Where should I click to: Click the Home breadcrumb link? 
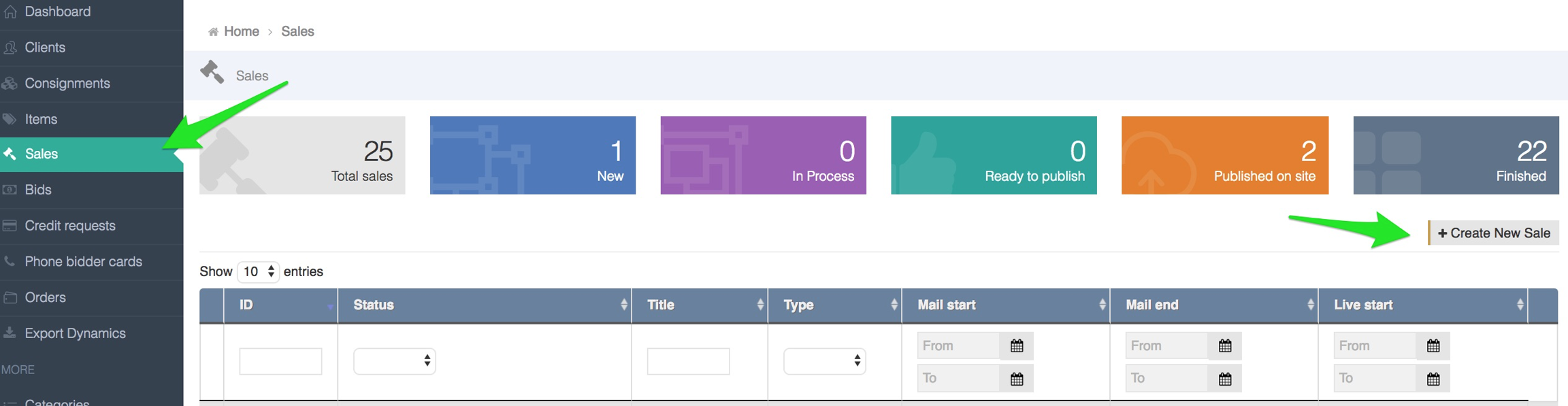pos(241,32)
